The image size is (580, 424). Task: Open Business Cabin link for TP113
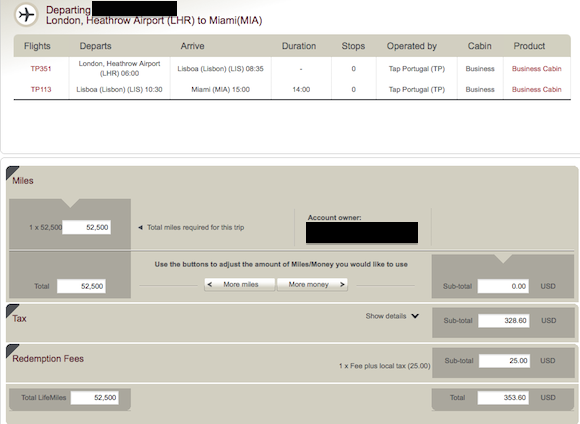536,90
